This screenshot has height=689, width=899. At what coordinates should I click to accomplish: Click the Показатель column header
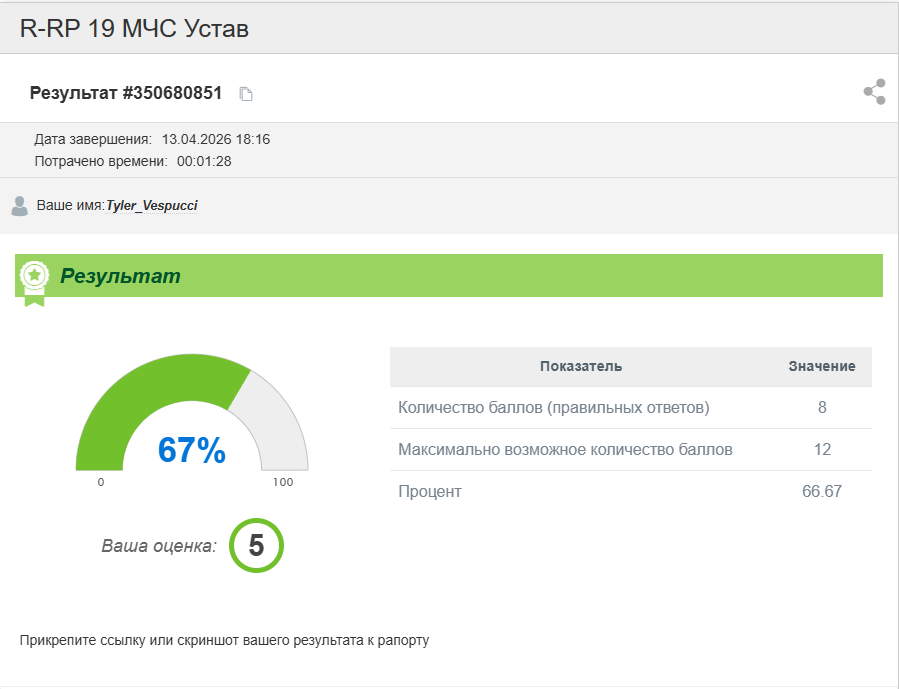(x=581, y=366)
